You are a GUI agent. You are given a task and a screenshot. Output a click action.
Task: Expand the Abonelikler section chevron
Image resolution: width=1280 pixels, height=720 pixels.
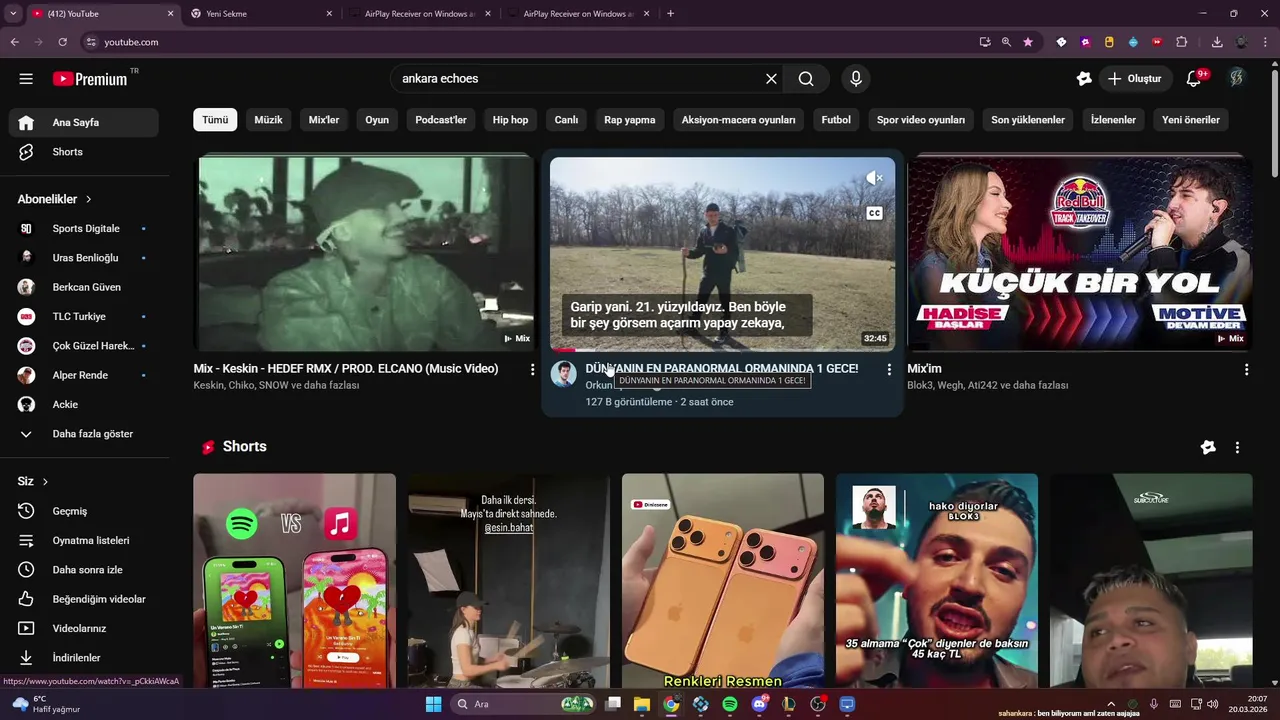click(x=89, y=199)
